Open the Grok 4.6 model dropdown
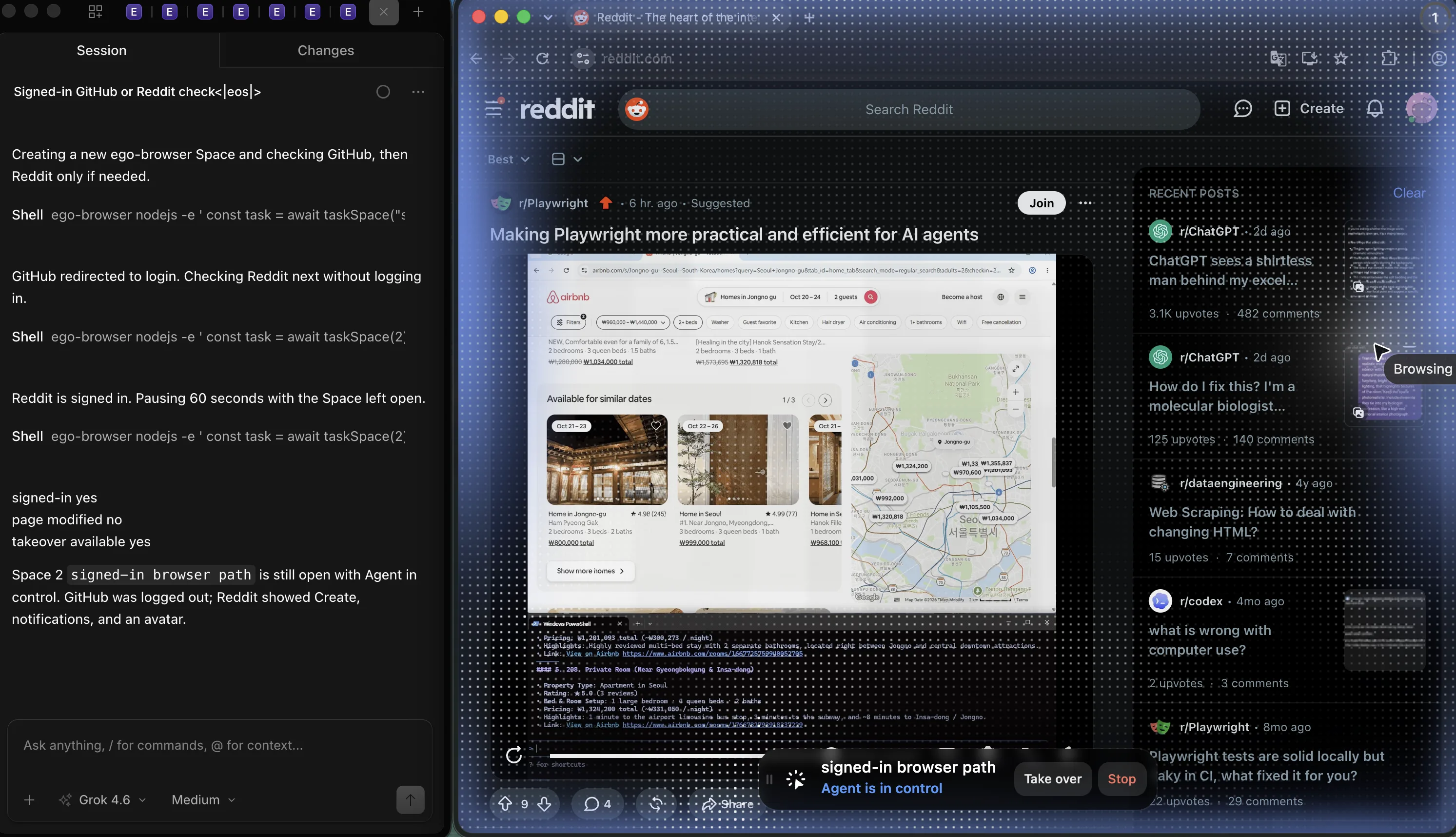The image size is (1456, 837). point(103,799)
